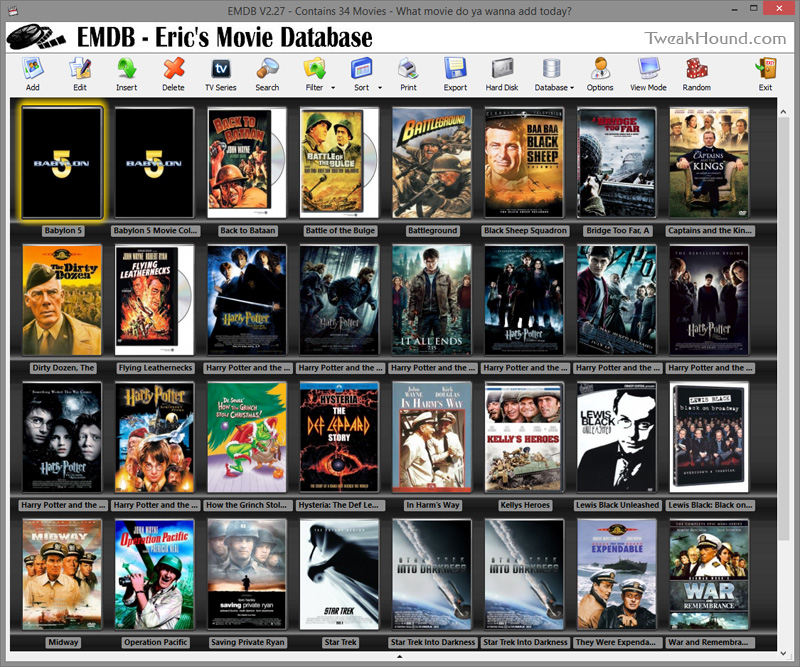Select the Flying Leathernecks poster
The width and height of the screenshot is (800, 667).
point(155,300)
